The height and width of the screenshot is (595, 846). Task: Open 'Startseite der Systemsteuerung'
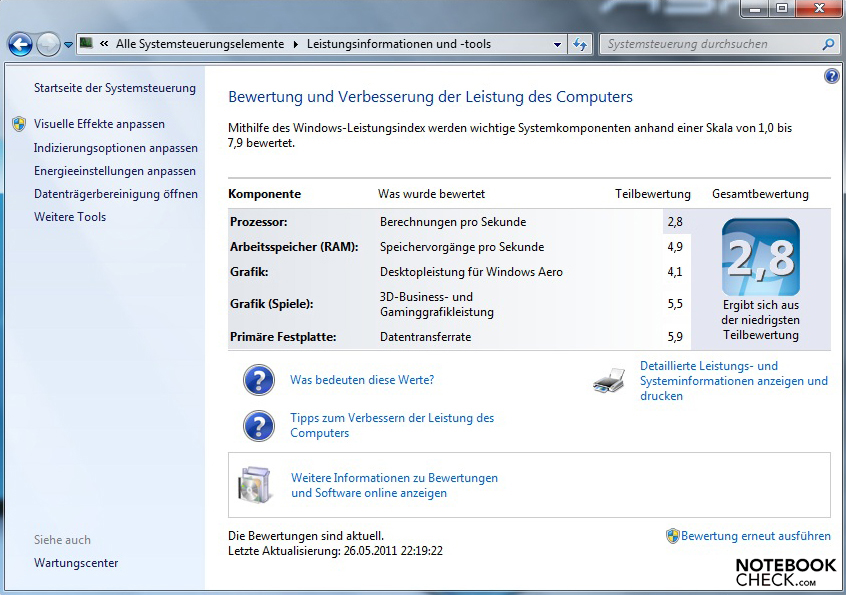click(115, 88)
